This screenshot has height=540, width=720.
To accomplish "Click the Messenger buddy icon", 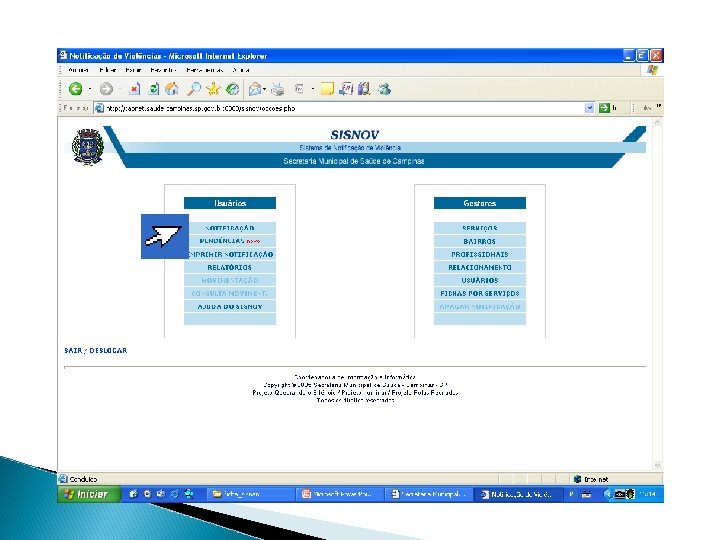I will [384, 89].
